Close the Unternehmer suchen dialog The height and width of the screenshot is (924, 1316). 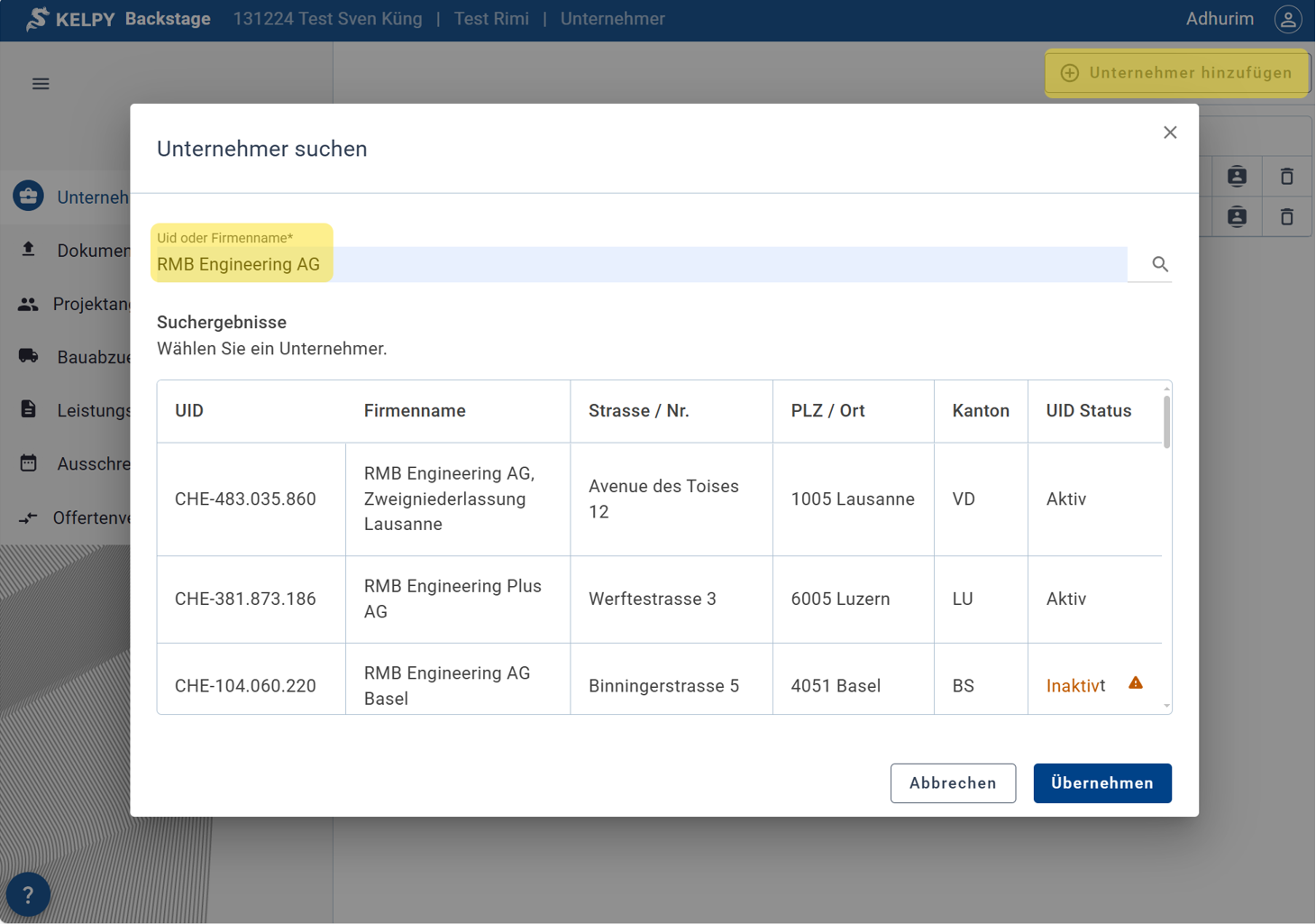coord(1169,133)
